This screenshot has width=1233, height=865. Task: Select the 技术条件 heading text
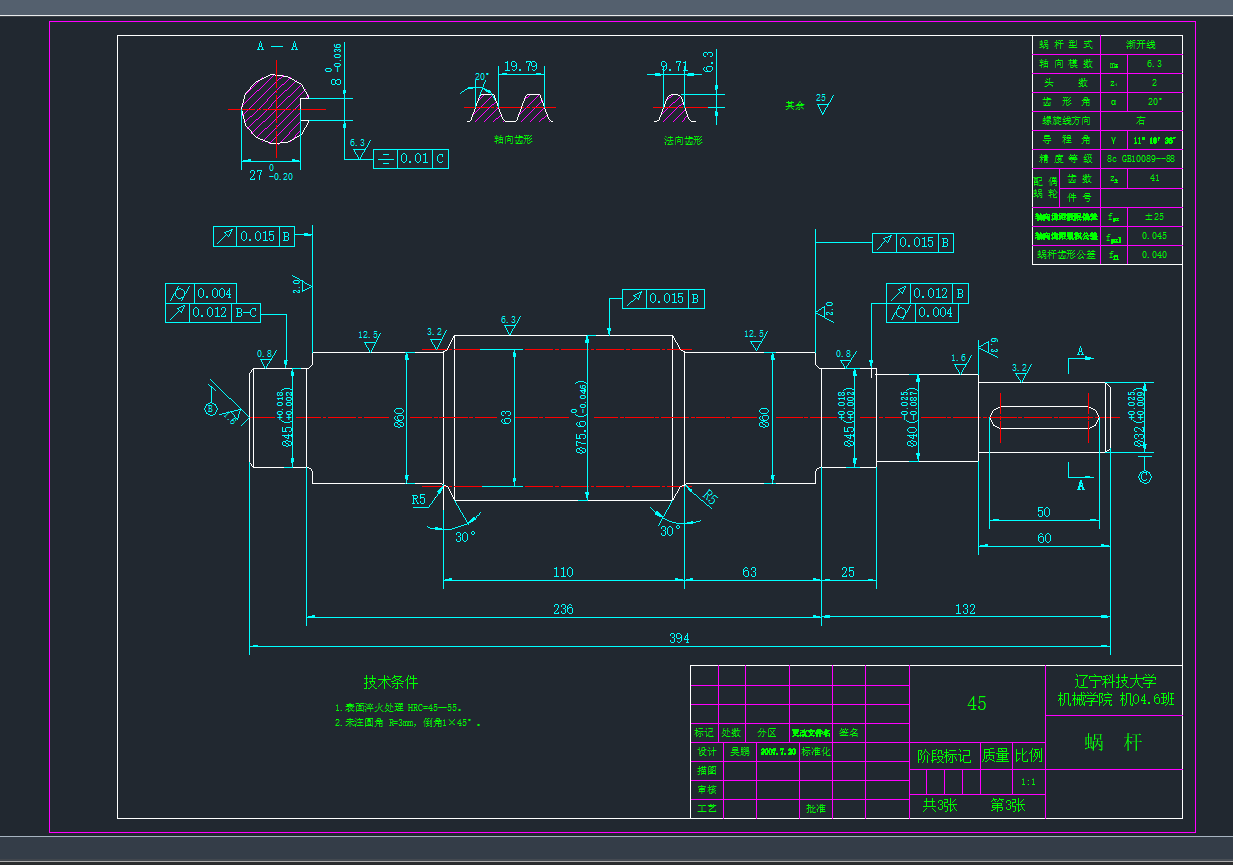click(390, 683)
